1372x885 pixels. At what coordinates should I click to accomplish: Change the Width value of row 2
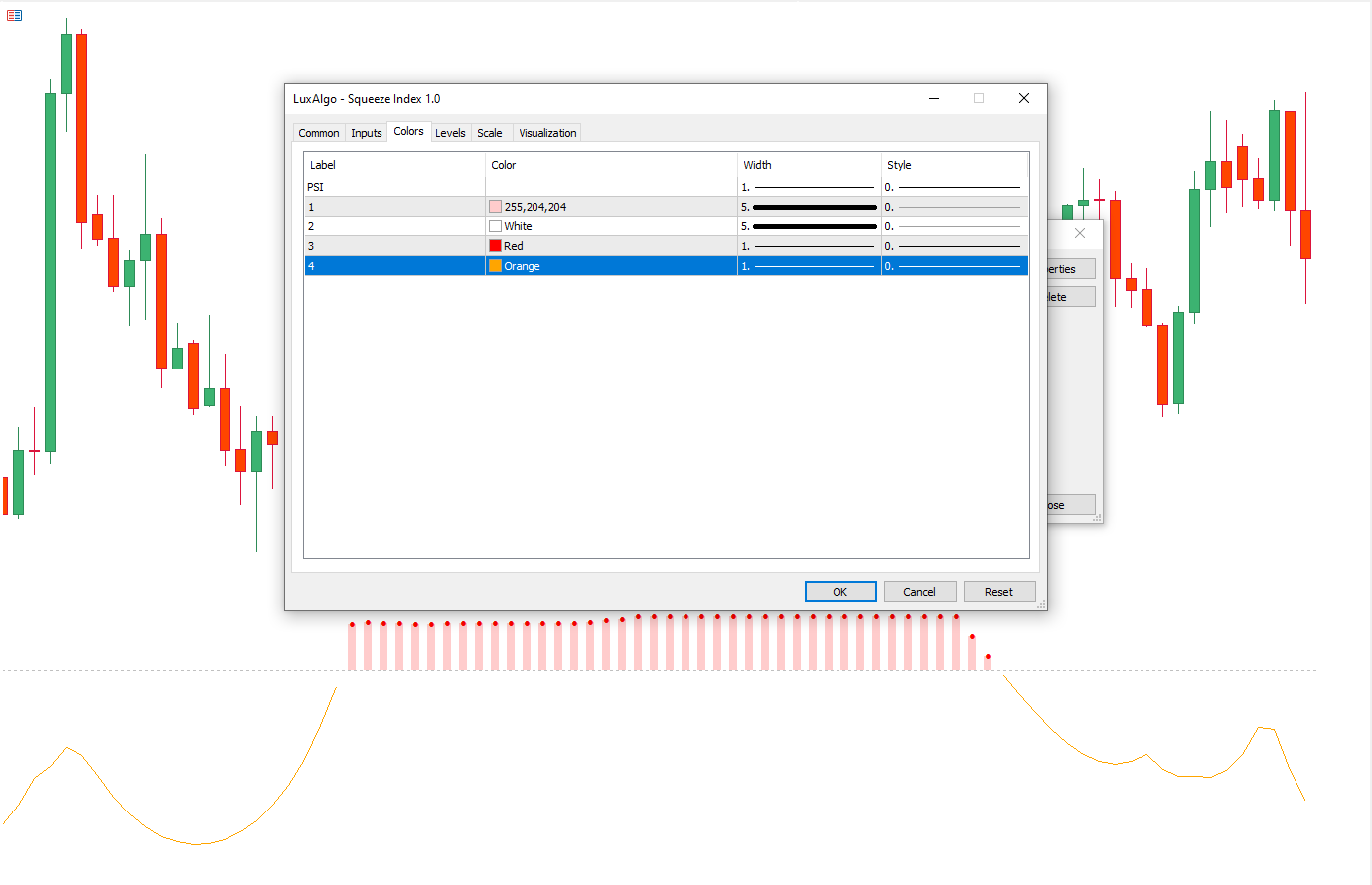pyautogui.click(x=809, y=226)
